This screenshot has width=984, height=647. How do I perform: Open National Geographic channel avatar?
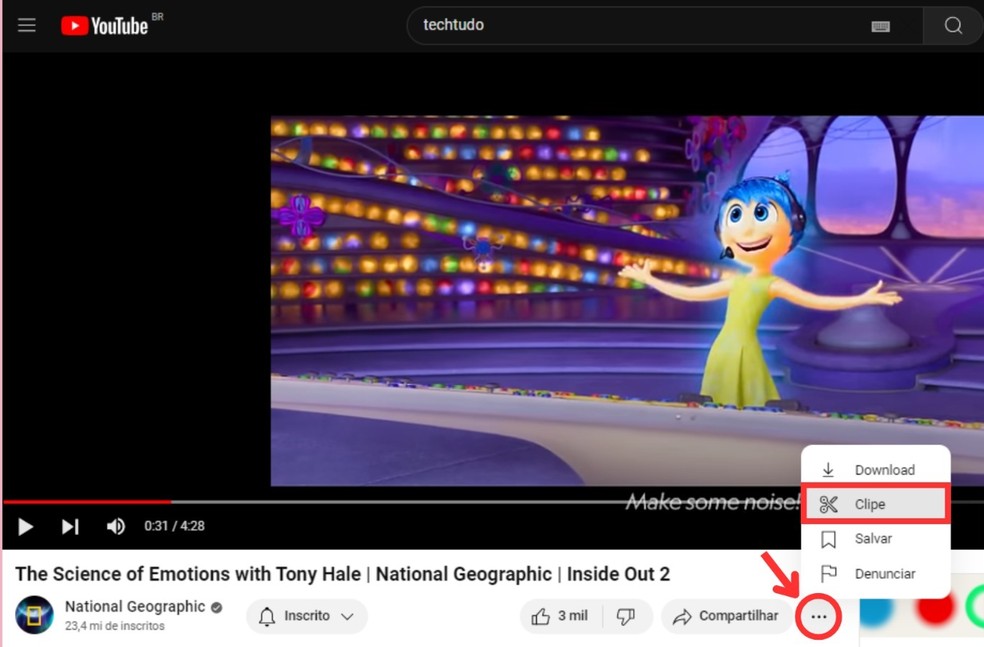(35, 615)
